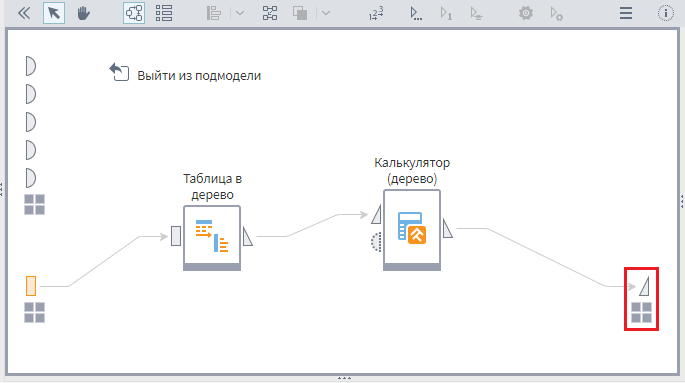Activate the hand pan tool
Viewport: 685px width, 383px height.
click(83, 13)
